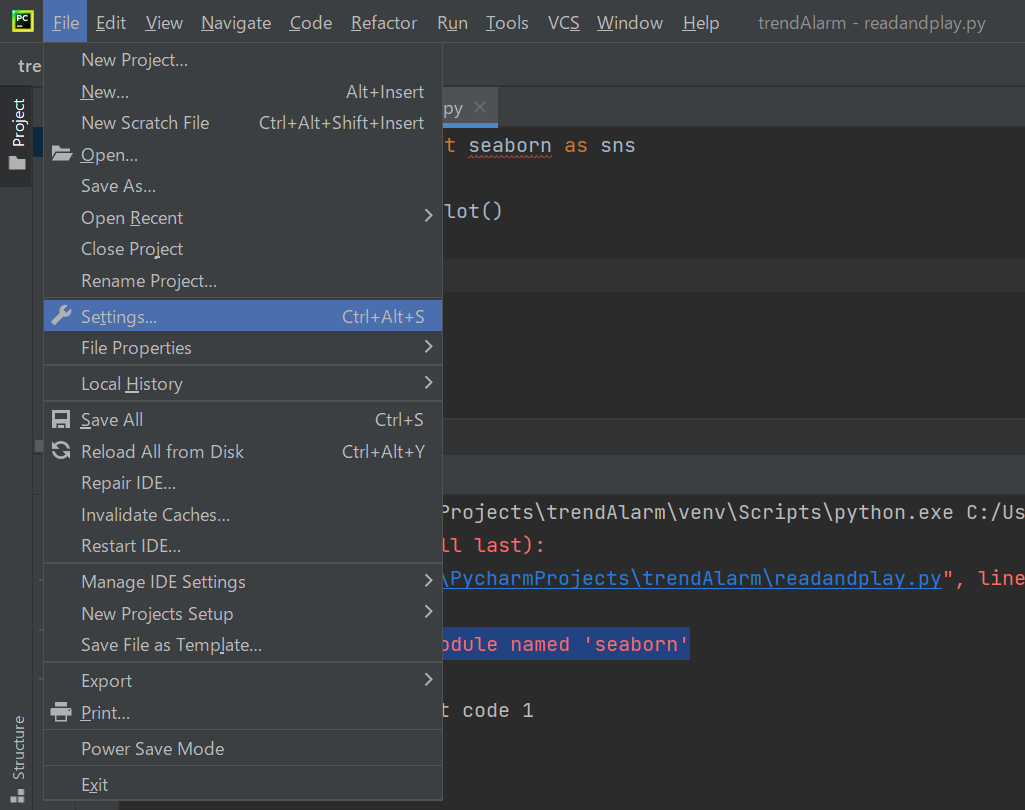Select Save As... menu entry
Image resolution: width=1025 pixels, height=810 pixels.
(x=243, y=186)
